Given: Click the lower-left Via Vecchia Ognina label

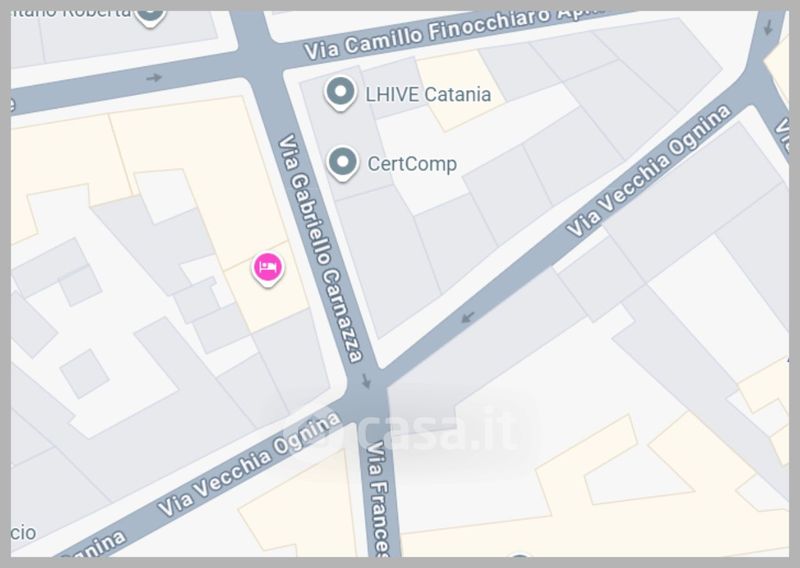Looking at the screenshot, I should [249, 464].
